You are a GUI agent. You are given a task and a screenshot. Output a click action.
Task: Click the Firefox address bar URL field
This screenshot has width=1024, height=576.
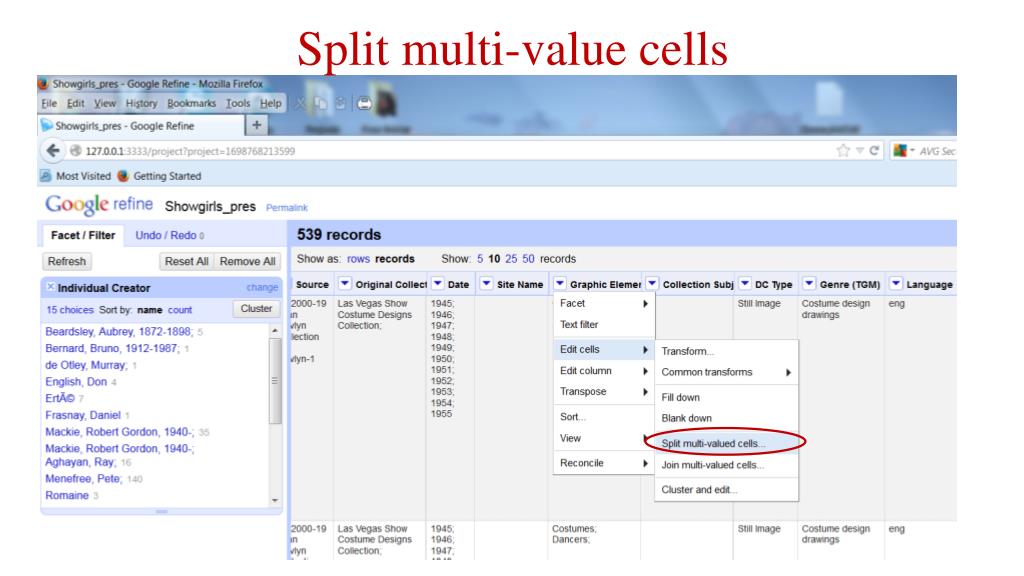451,151
